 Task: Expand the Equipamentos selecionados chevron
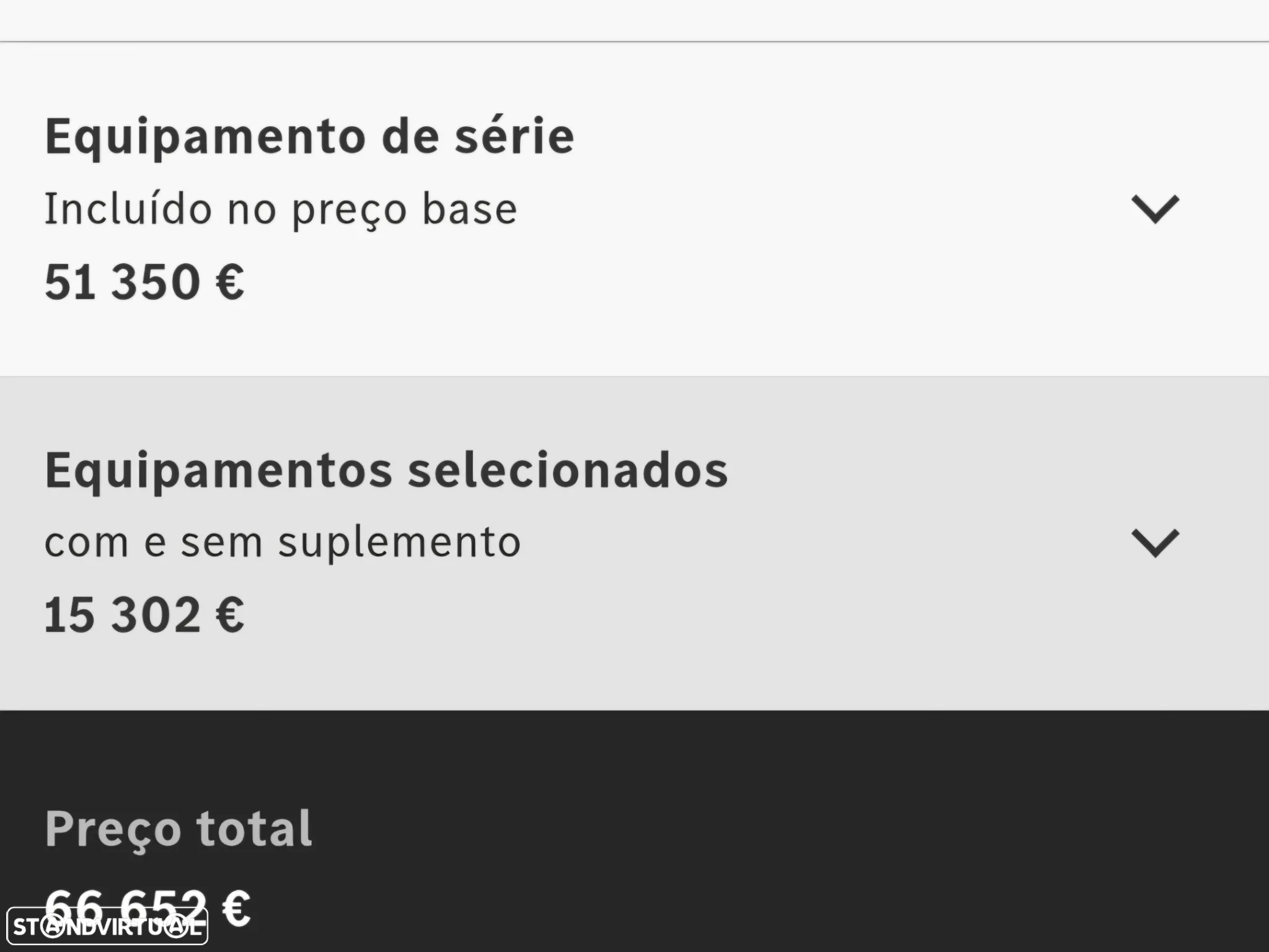(x=1155, y=543)
